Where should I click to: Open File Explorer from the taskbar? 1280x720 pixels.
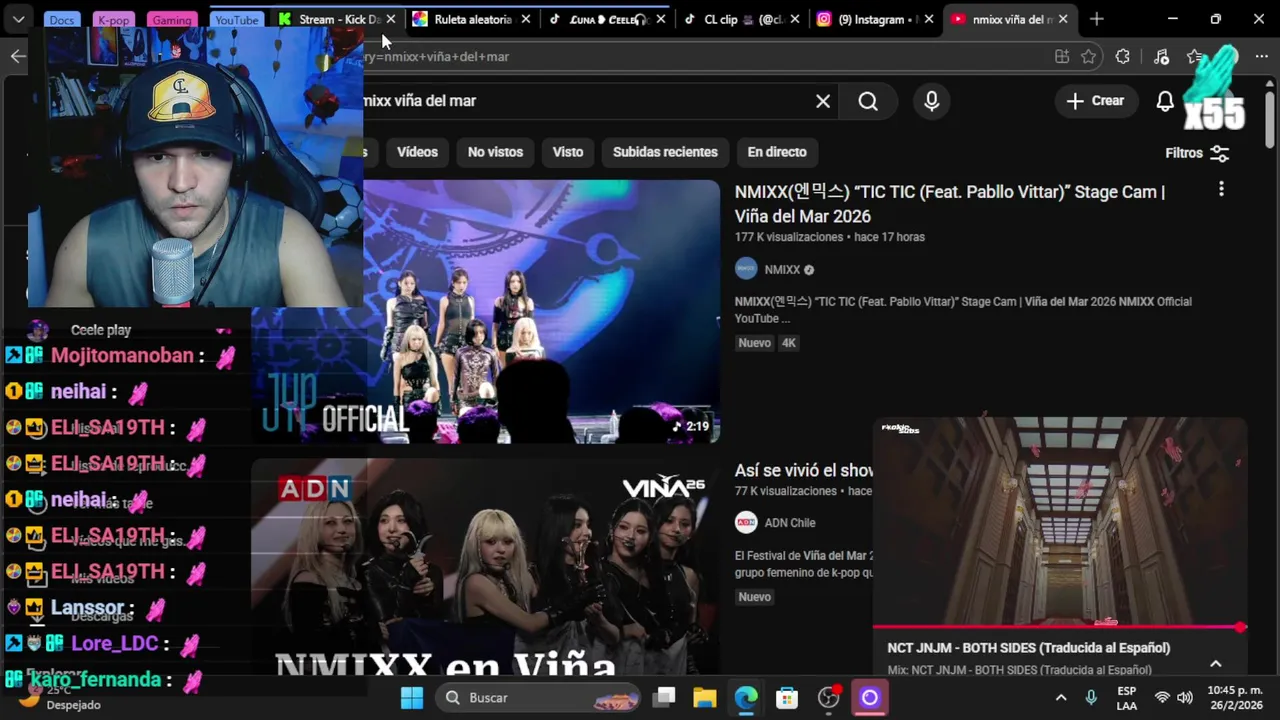[705, 697]
